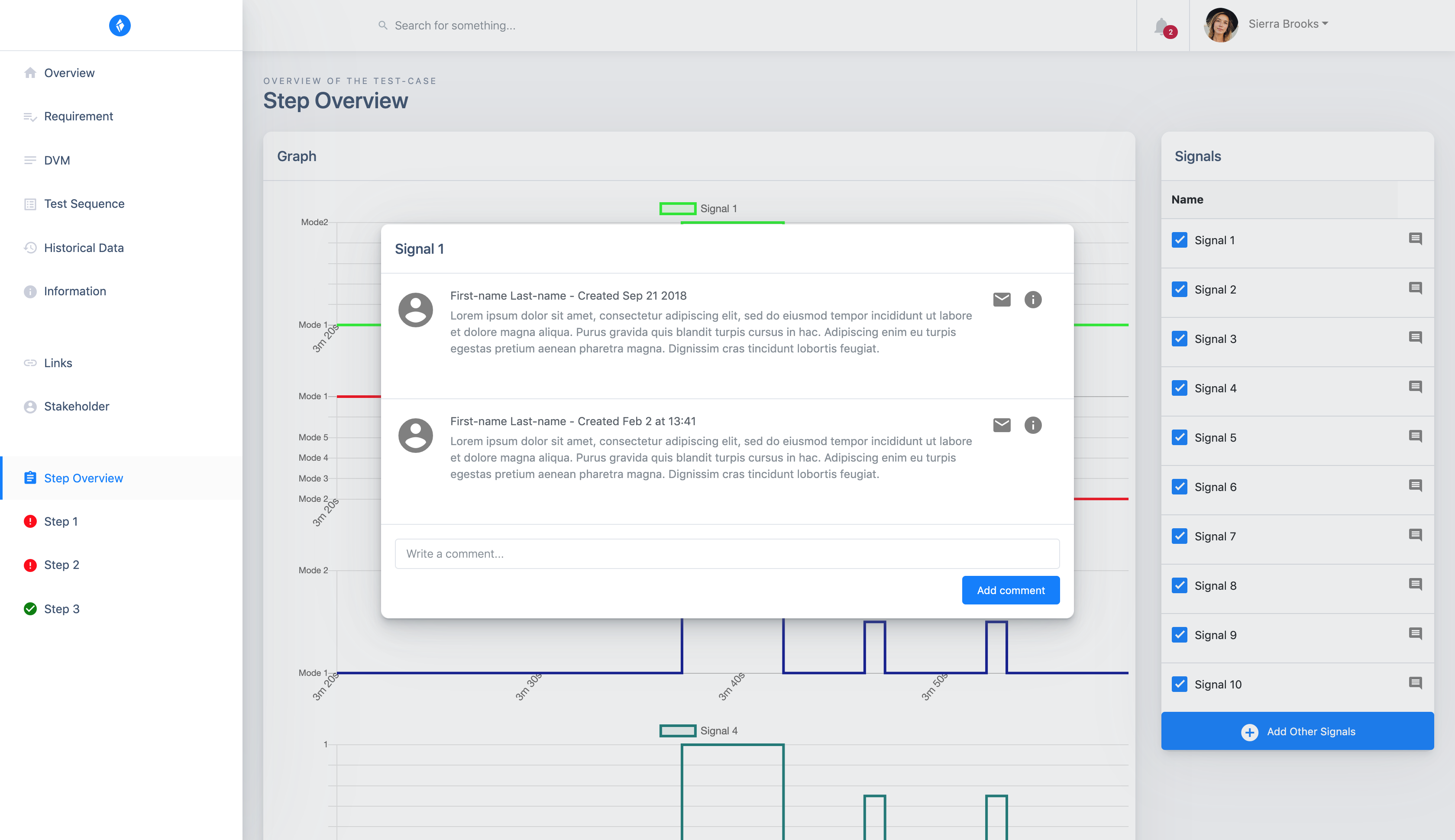Open Requirement in sidebar

click(x=121, y=116)
